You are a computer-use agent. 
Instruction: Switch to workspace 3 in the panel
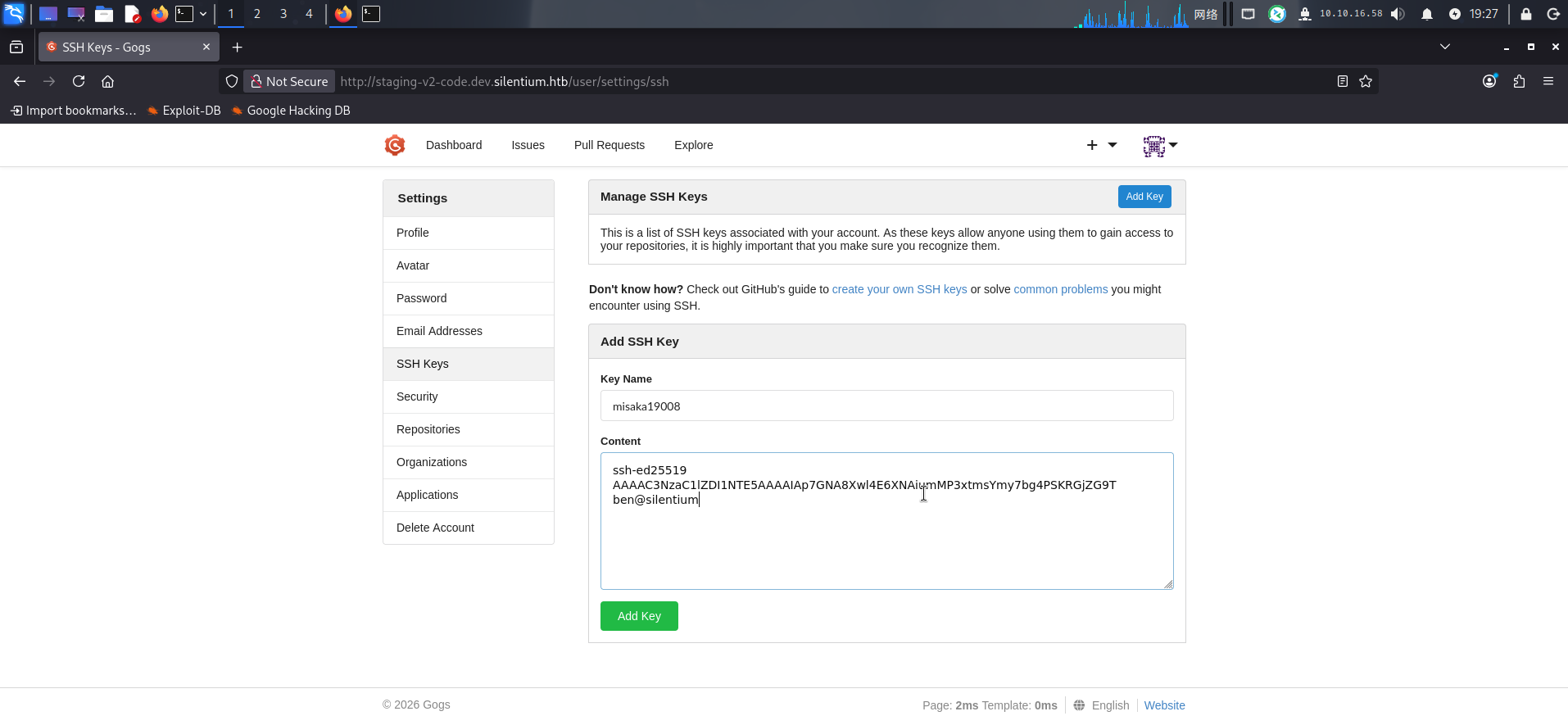pyautogui.click(x=283, y=14)
